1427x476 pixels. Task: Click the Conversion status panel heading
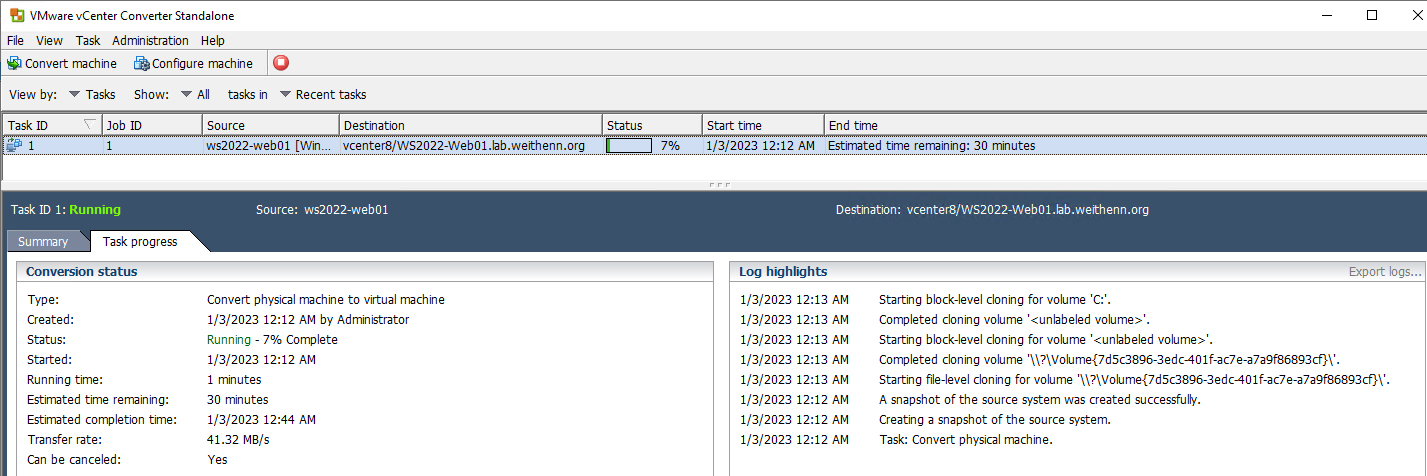[x=82, y=271]
